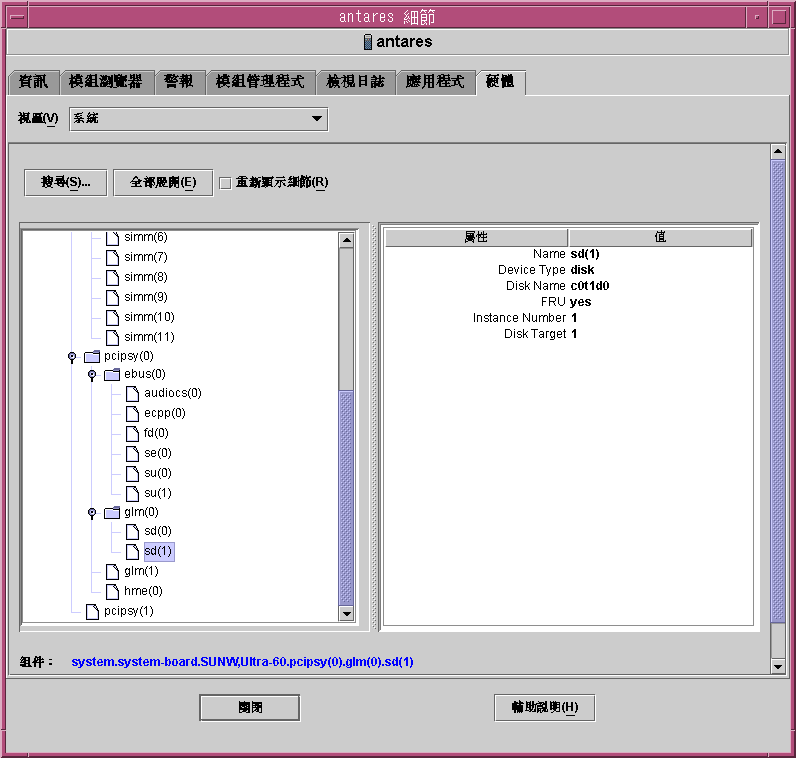Viewport: 796px width, 758px height.
Task: Click the pcipsy(1) document icon
Action: point(92,612)
